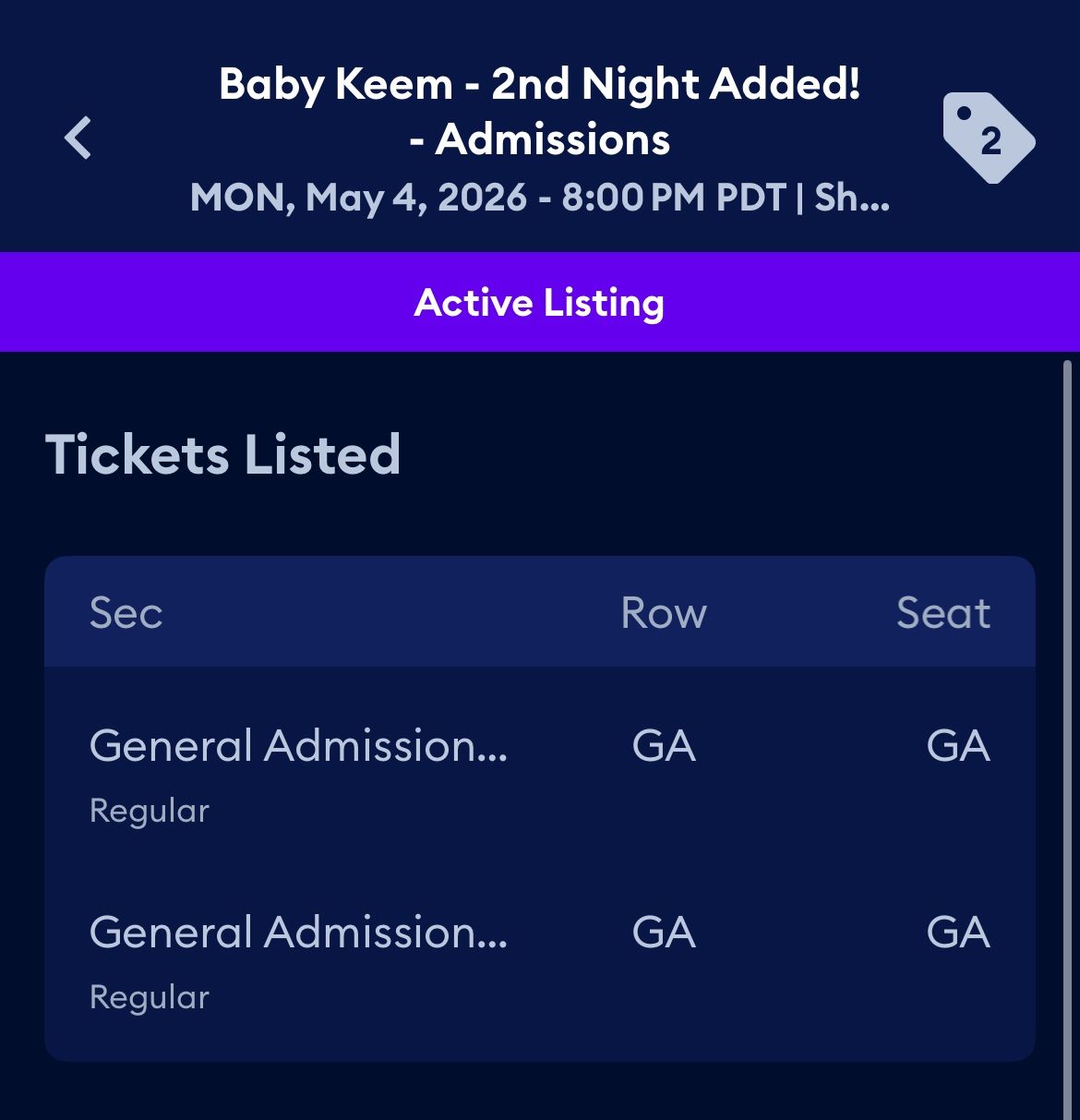
Task: Click the second ticket's Regular label
Action: pyautogui.click(x=150, y=997)
